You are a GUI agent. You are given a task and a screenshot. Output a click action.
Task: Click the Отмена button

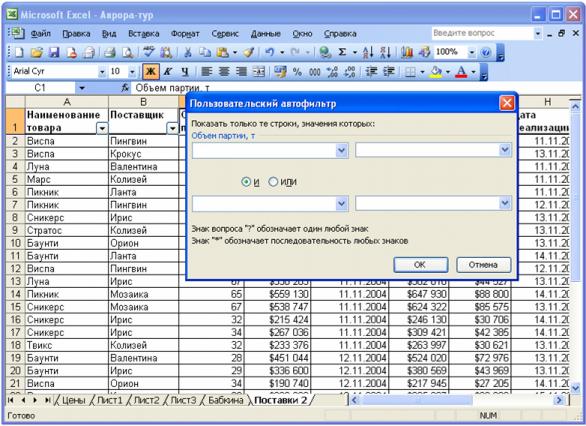(483, 265)
